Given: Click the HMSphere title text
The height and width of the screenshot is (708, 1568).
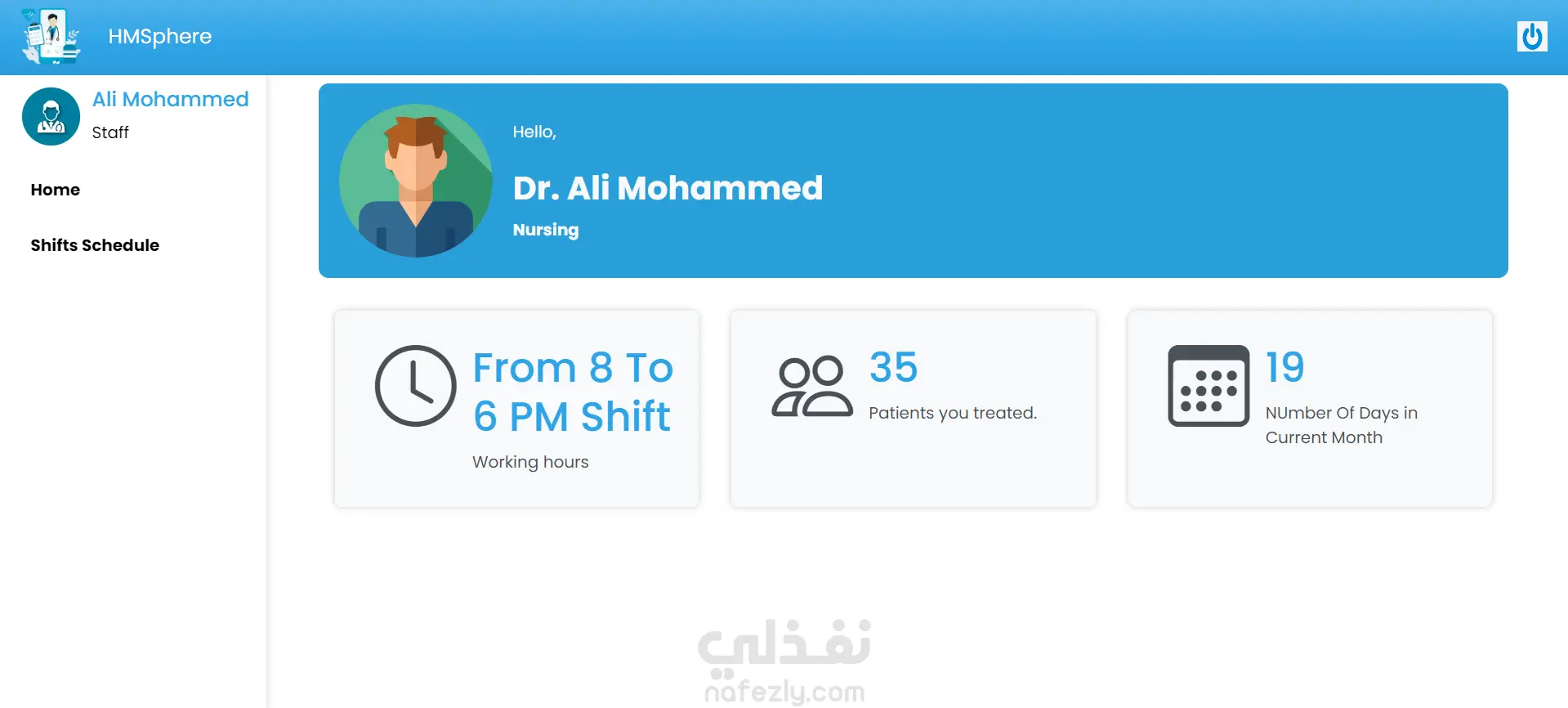Looking at the screenshot, I should [160, 37].
